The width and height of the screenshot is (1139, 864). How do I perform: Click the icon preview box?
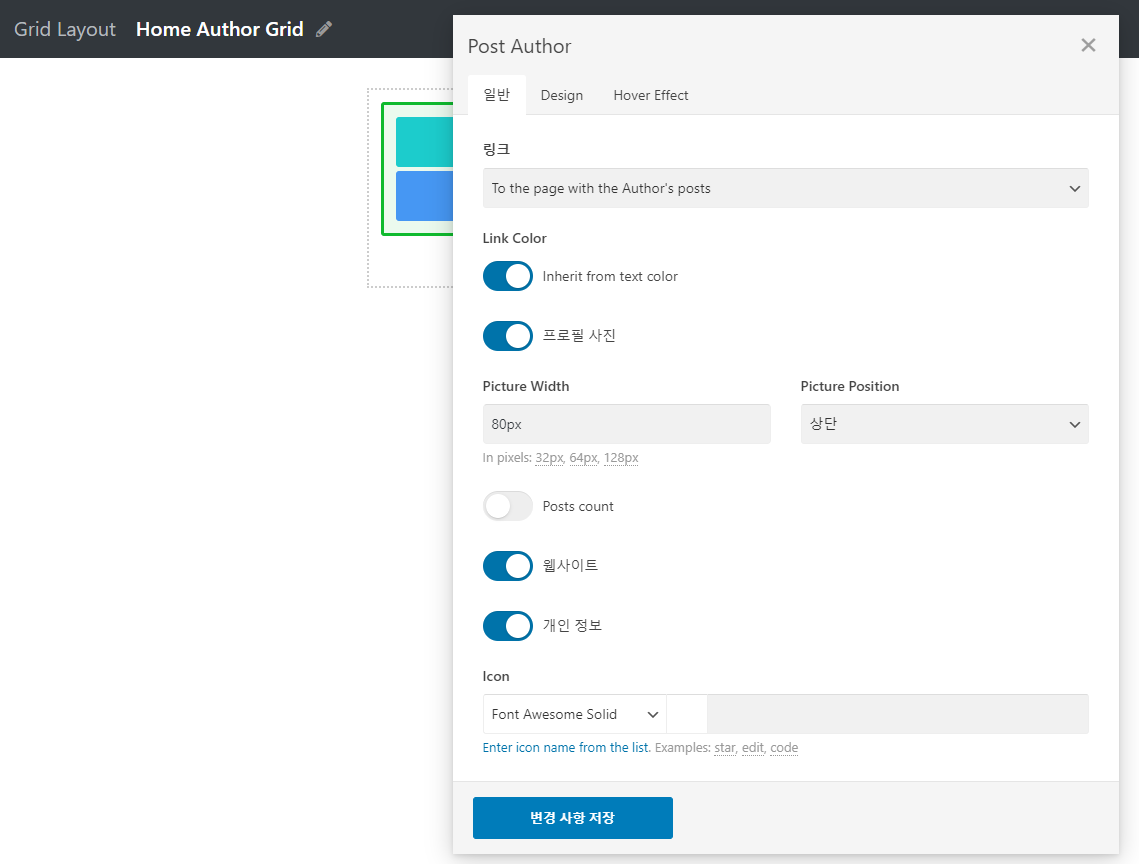click(686, 714)
